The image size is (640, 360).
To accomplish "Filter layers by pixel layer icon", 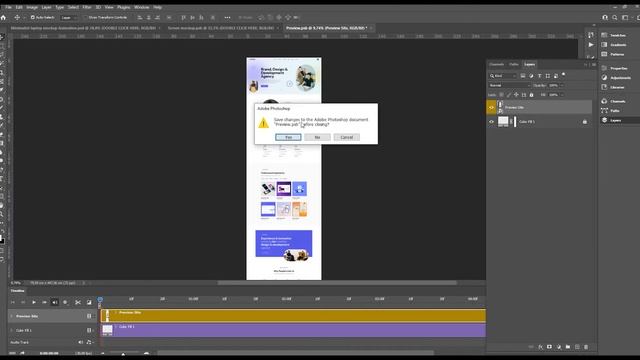I will 523,76.
